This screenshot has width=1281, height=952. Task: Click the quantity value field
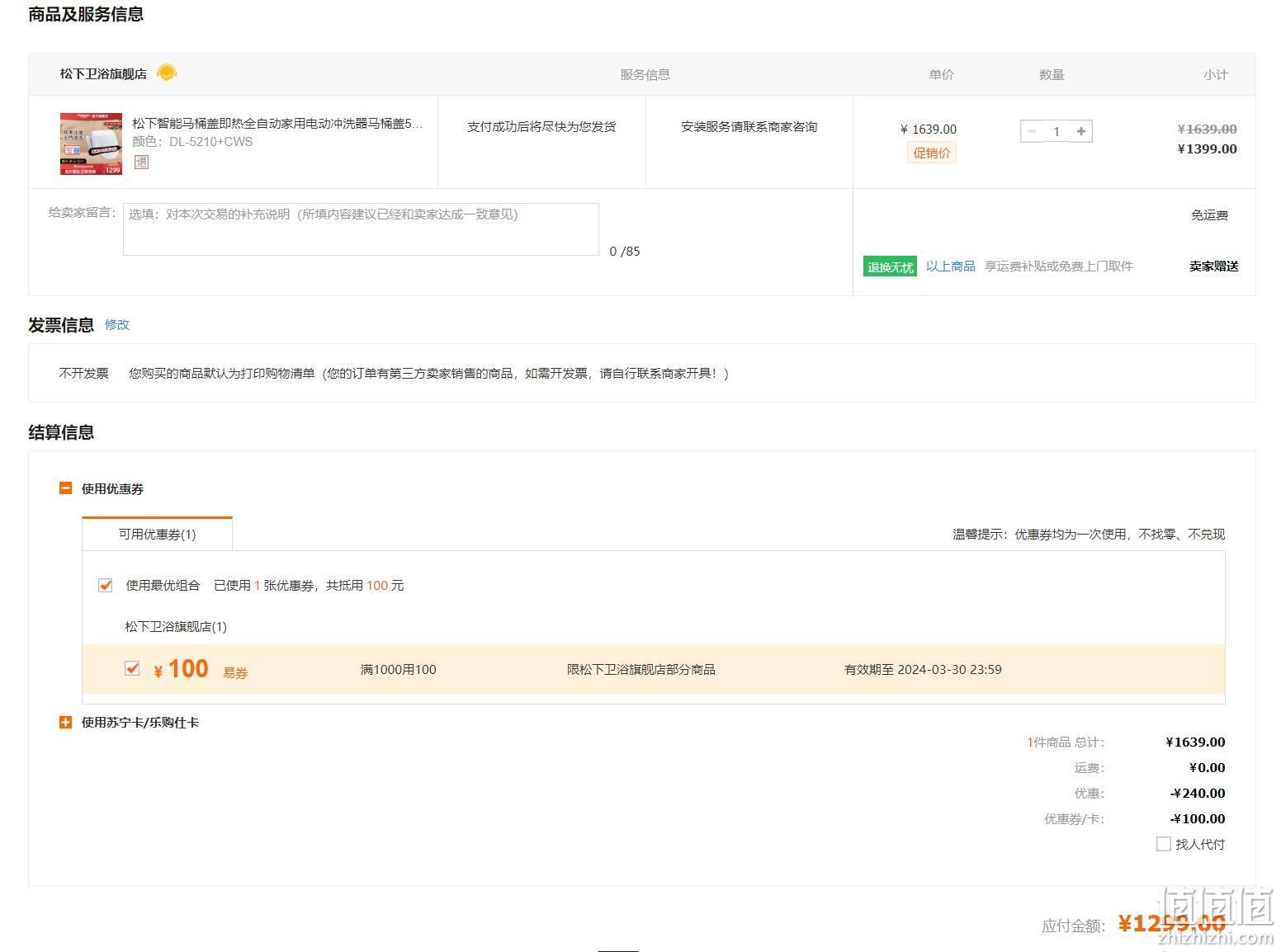(x=1056, y=131)
